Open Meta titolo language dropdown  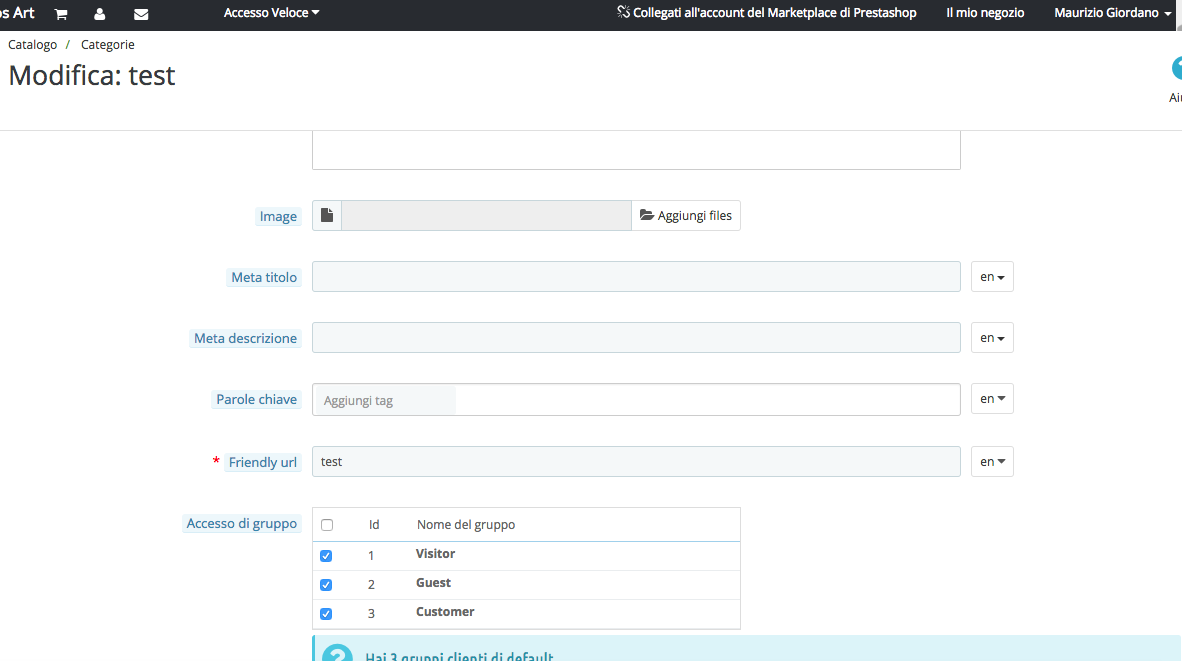point(992,277)
